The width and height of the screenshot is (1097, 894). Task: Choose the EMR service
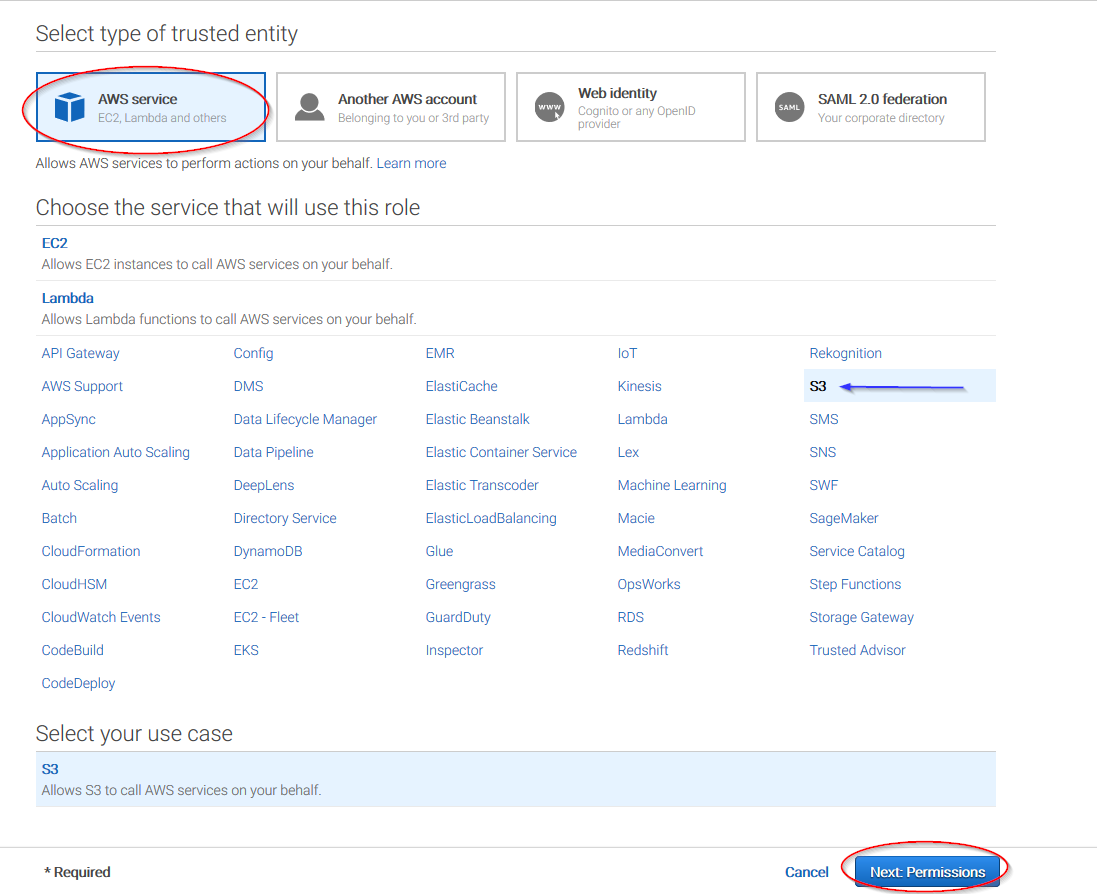[x=440, y=353]
